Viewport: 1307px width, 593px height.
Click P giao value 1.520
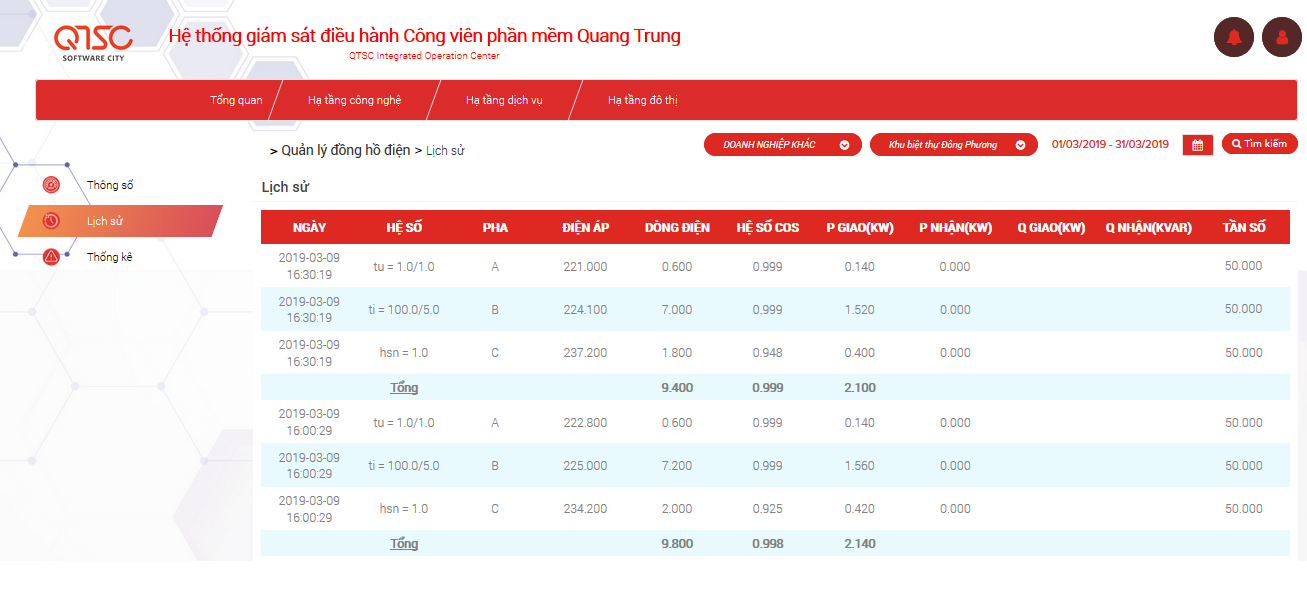coord(859,310)
